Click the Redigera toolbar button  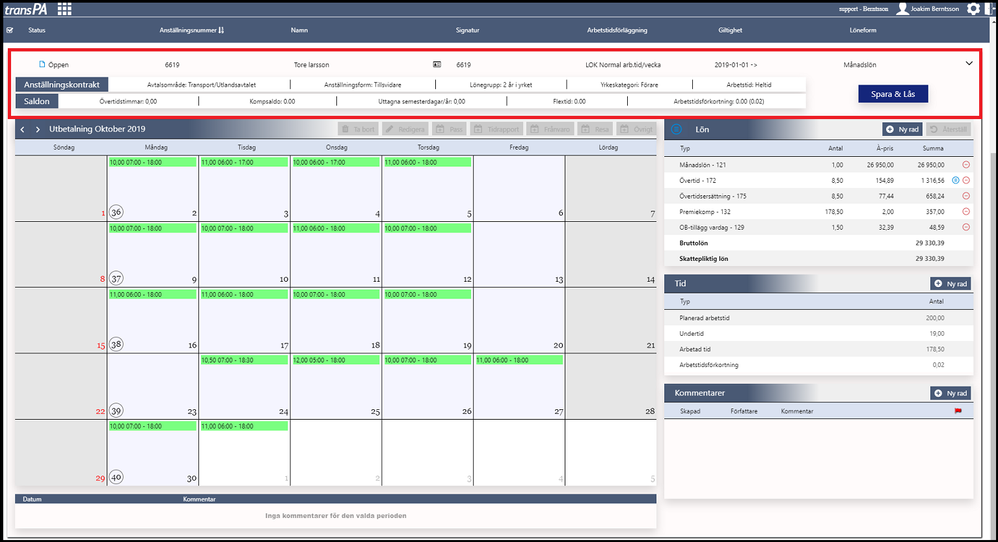(405, 129)
